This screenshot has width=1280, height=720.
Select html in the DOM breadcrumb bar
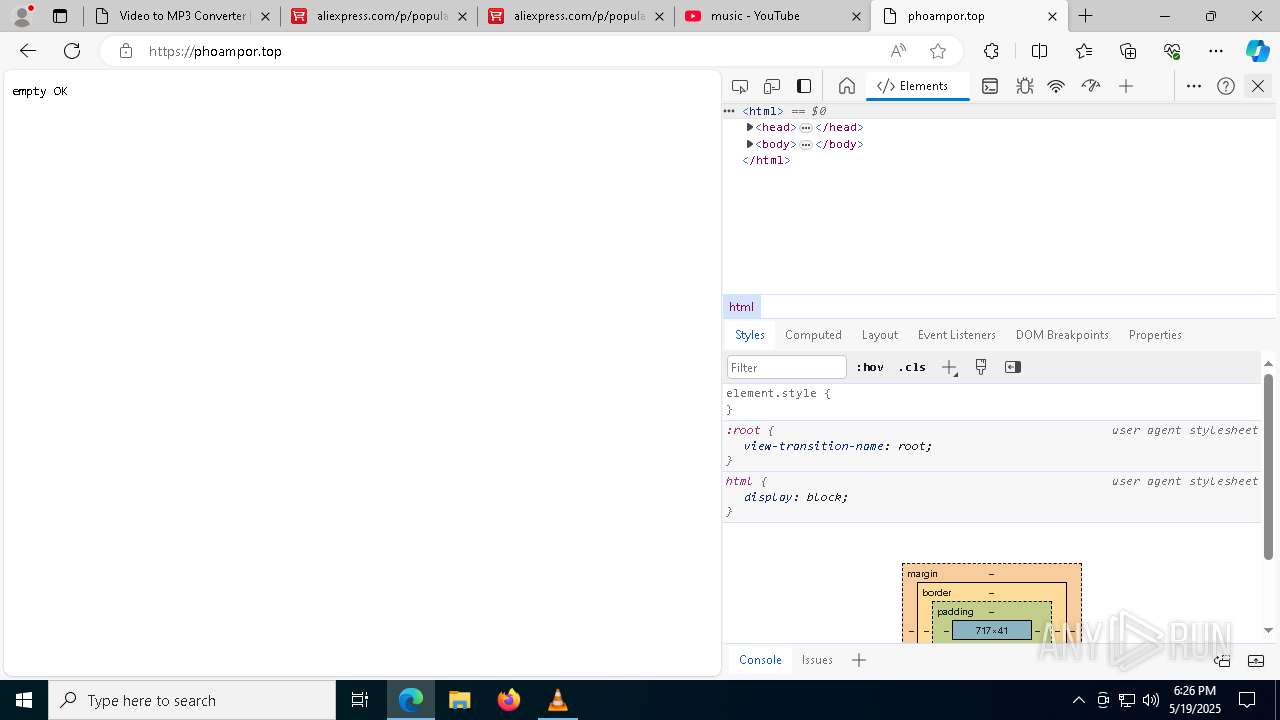point(741,307)
